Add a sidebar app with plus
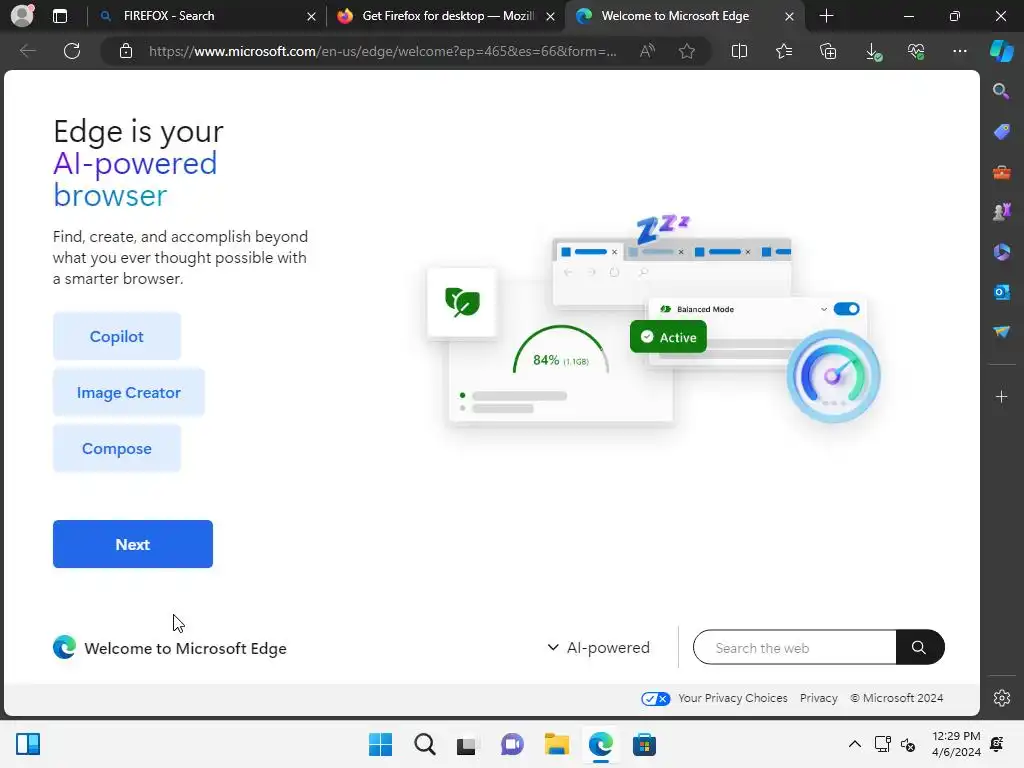The image size is (1024, 768). 1001,396
